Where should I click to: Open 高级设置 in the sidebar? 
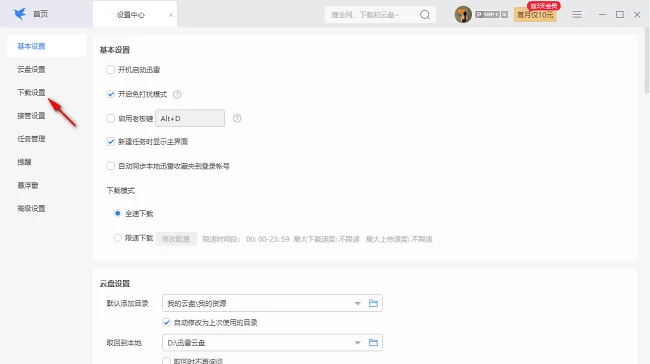coord(31,209)
